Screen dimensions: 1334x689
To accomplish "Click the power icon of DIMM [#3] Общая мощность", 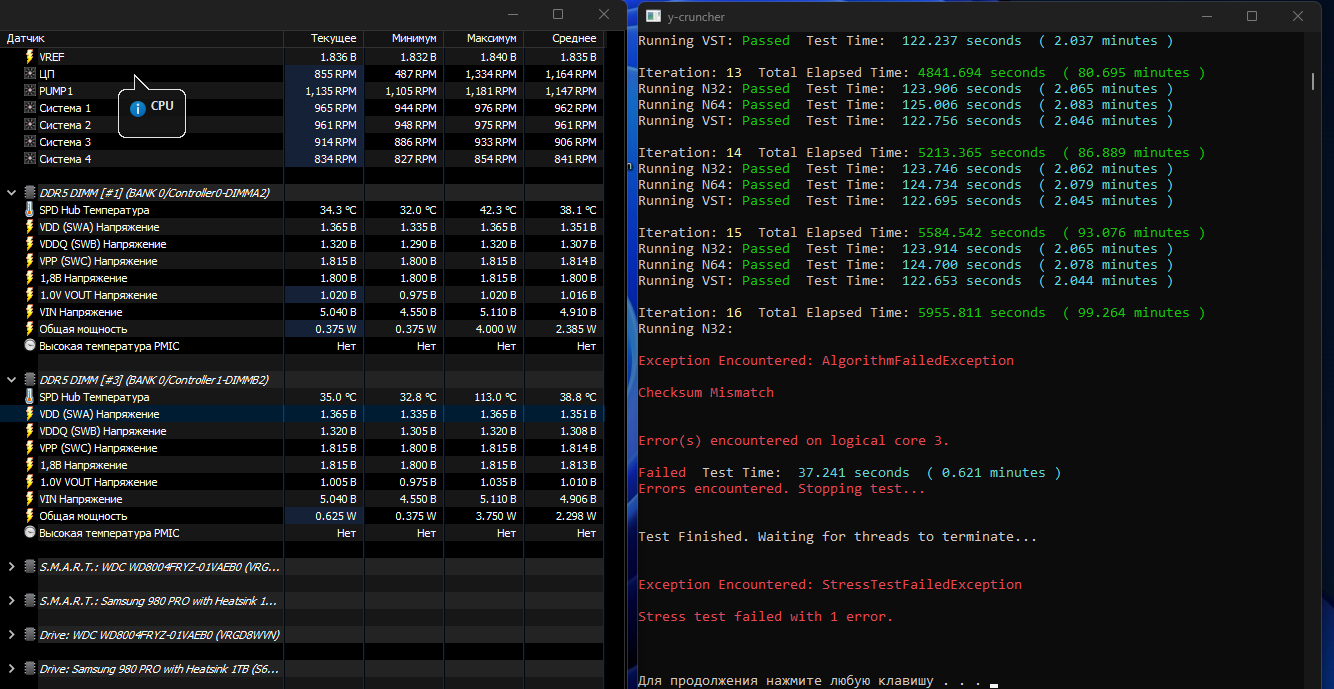I will pyautogui.click(x=29, y=516).
